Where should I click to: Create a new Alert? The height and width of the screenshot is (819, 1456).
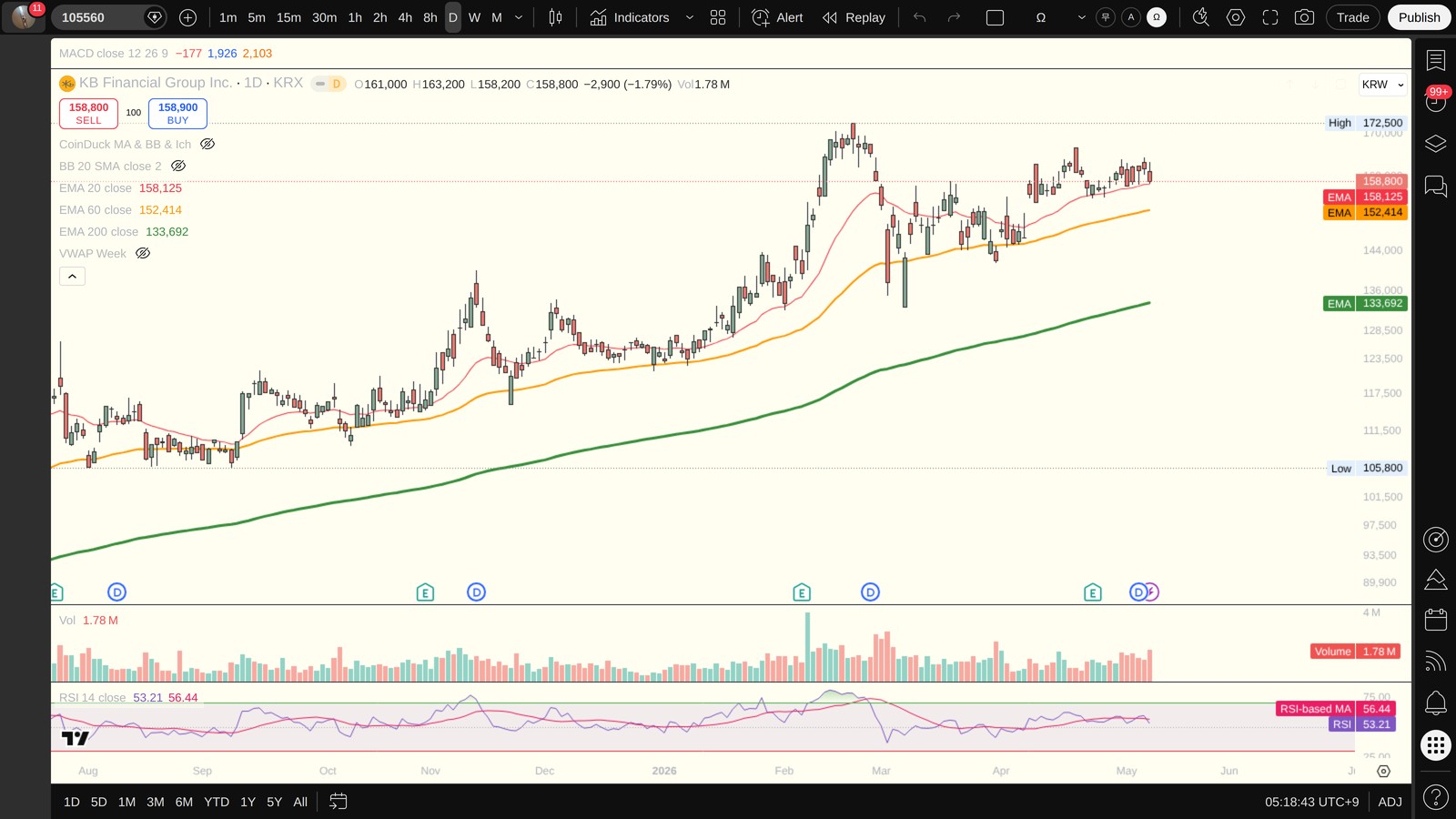click(778, 17)
